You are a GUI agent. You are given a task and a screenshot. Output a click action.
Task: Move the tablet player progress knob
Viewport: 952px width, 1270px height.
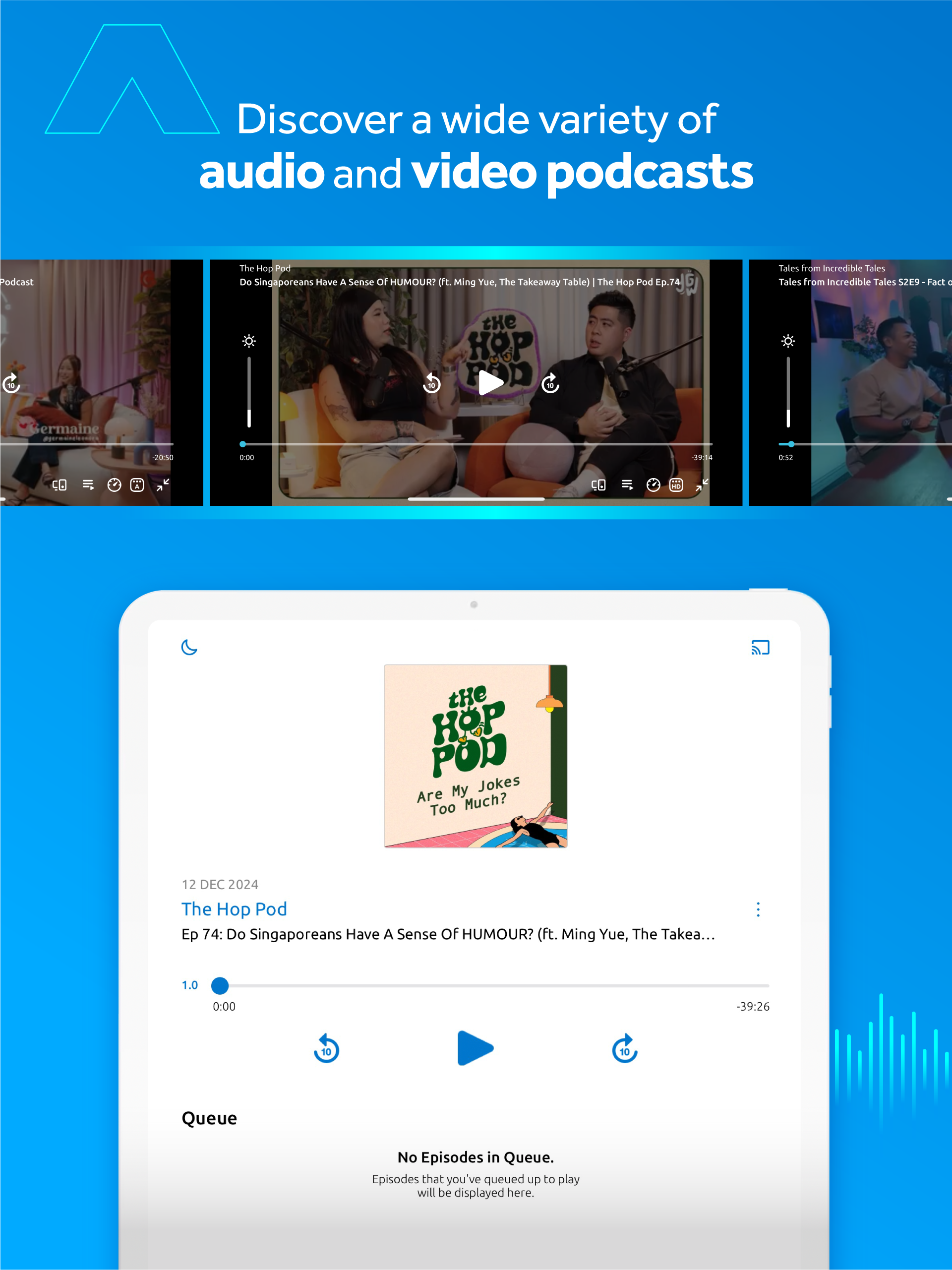coord(220,985)
